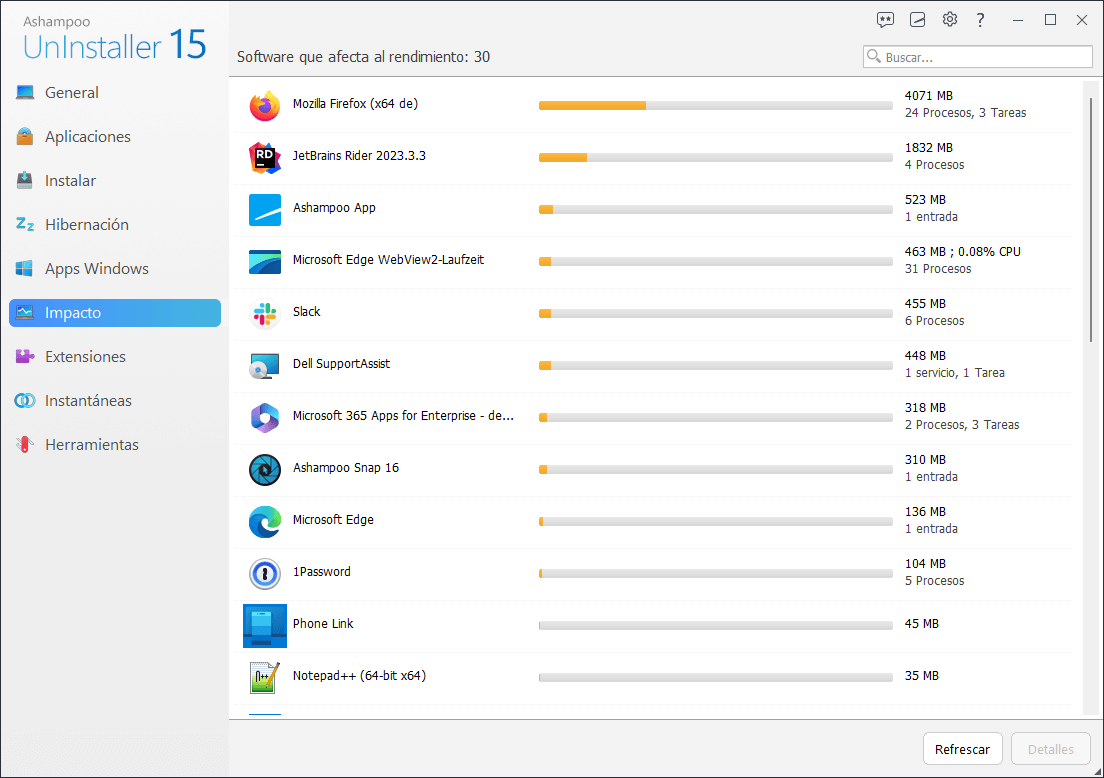
Task: Click the '5 Procesos' text
Action: pyautogui.click(x=934, y=581)
